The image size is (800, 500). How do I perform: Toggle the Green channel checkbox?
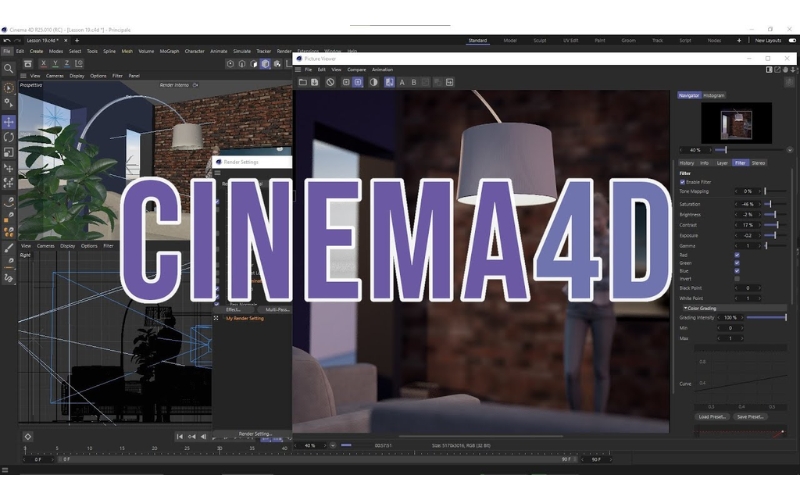coord(737,263)
